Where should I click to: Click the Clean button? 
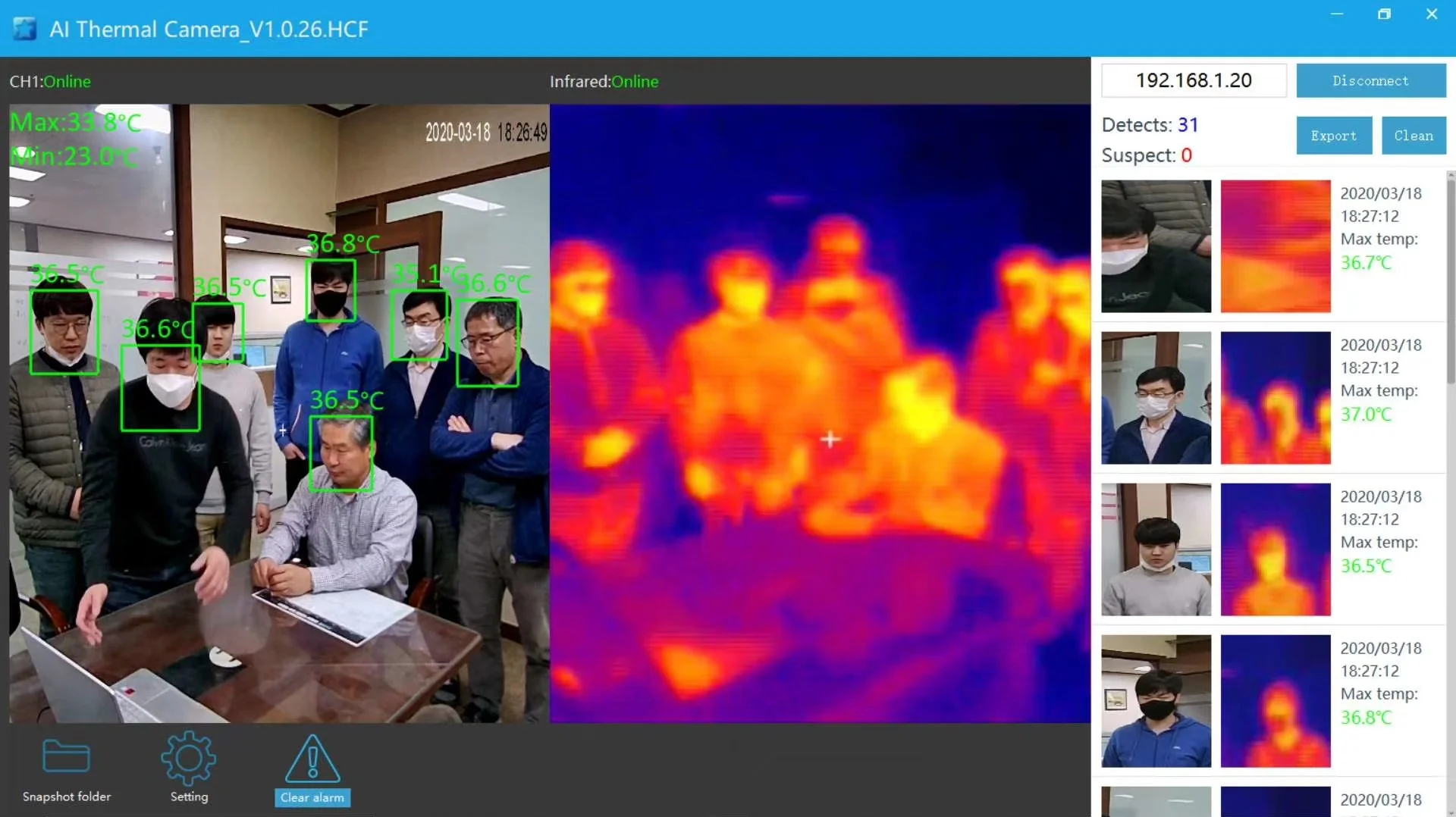click(1414, 136)
